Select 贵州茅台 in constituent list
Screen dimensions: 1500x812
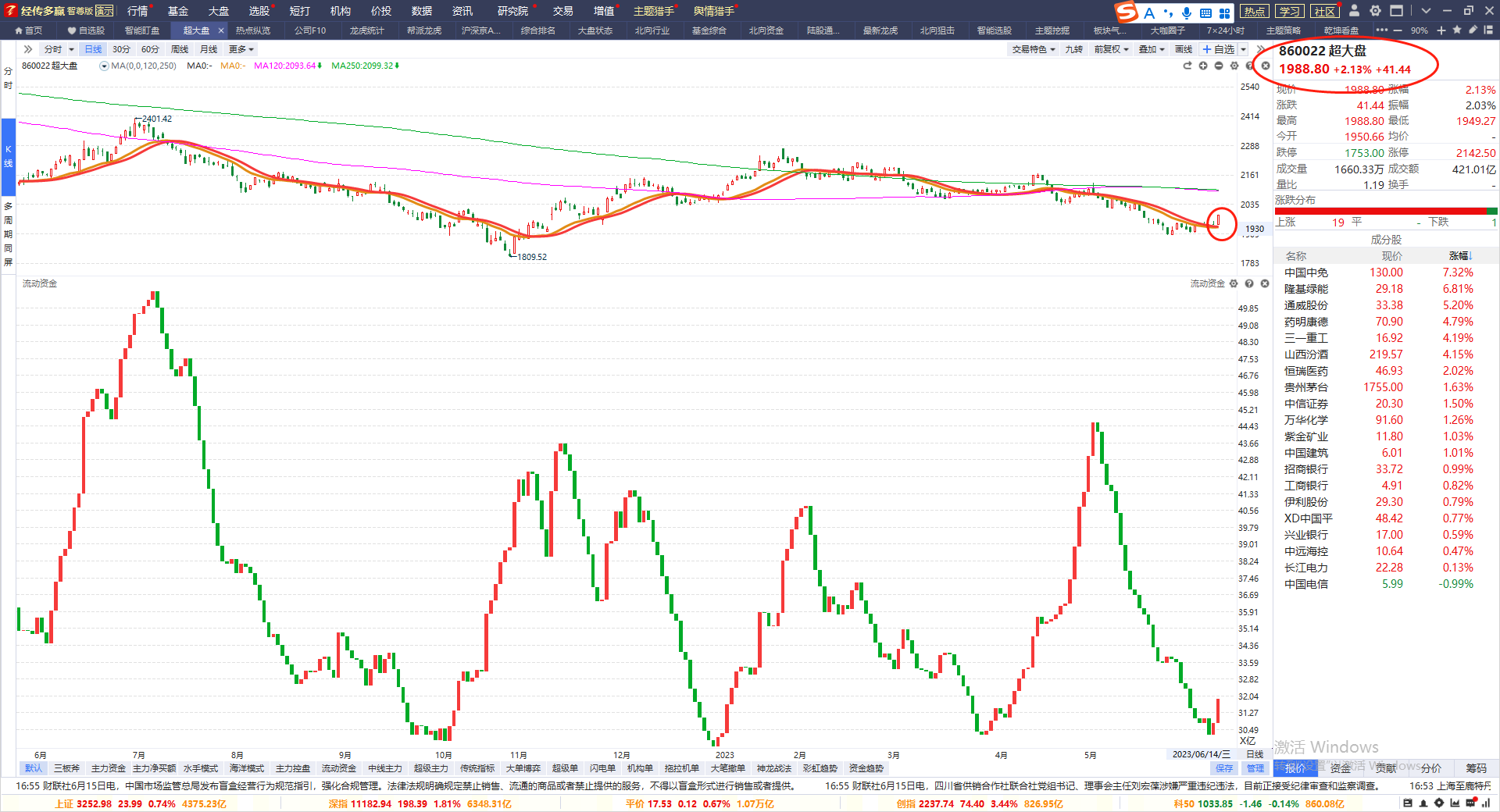[x=1386, y=386]
